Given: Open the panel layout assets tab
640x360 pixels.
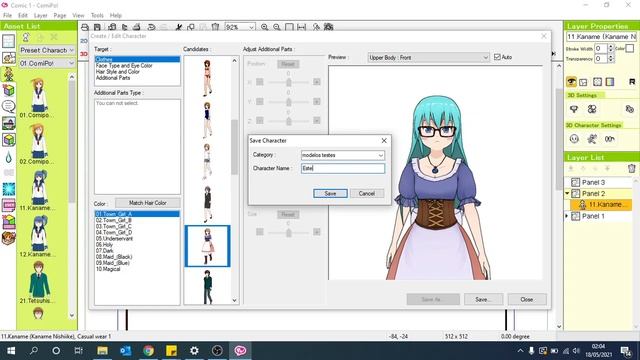Looking at the screenshot, I should pyautogui.click(x=8, y=41).
